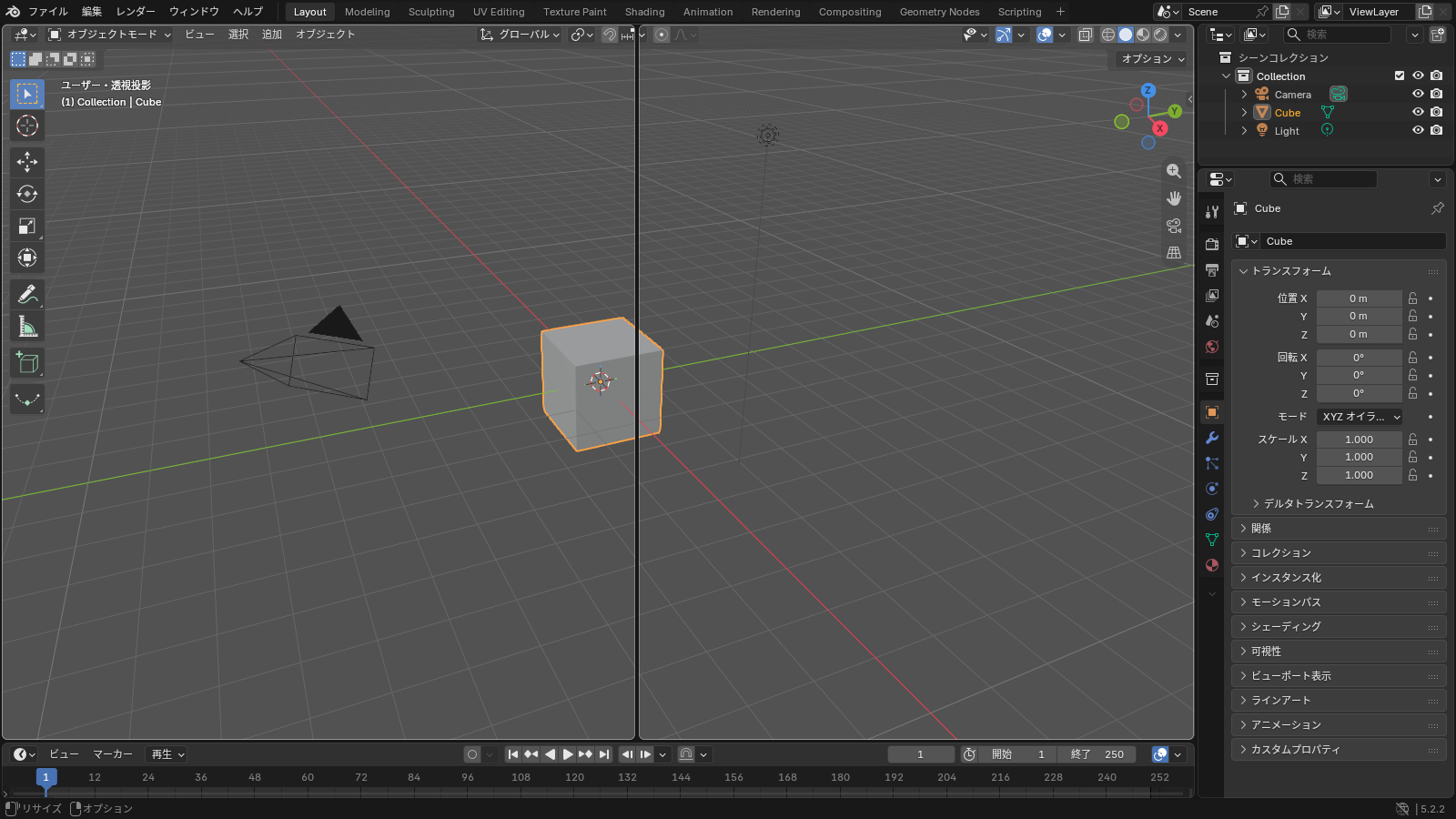The image size is (1456, 819).
Task: Open the 再生 playback popover
Action: tap(168, 754)
